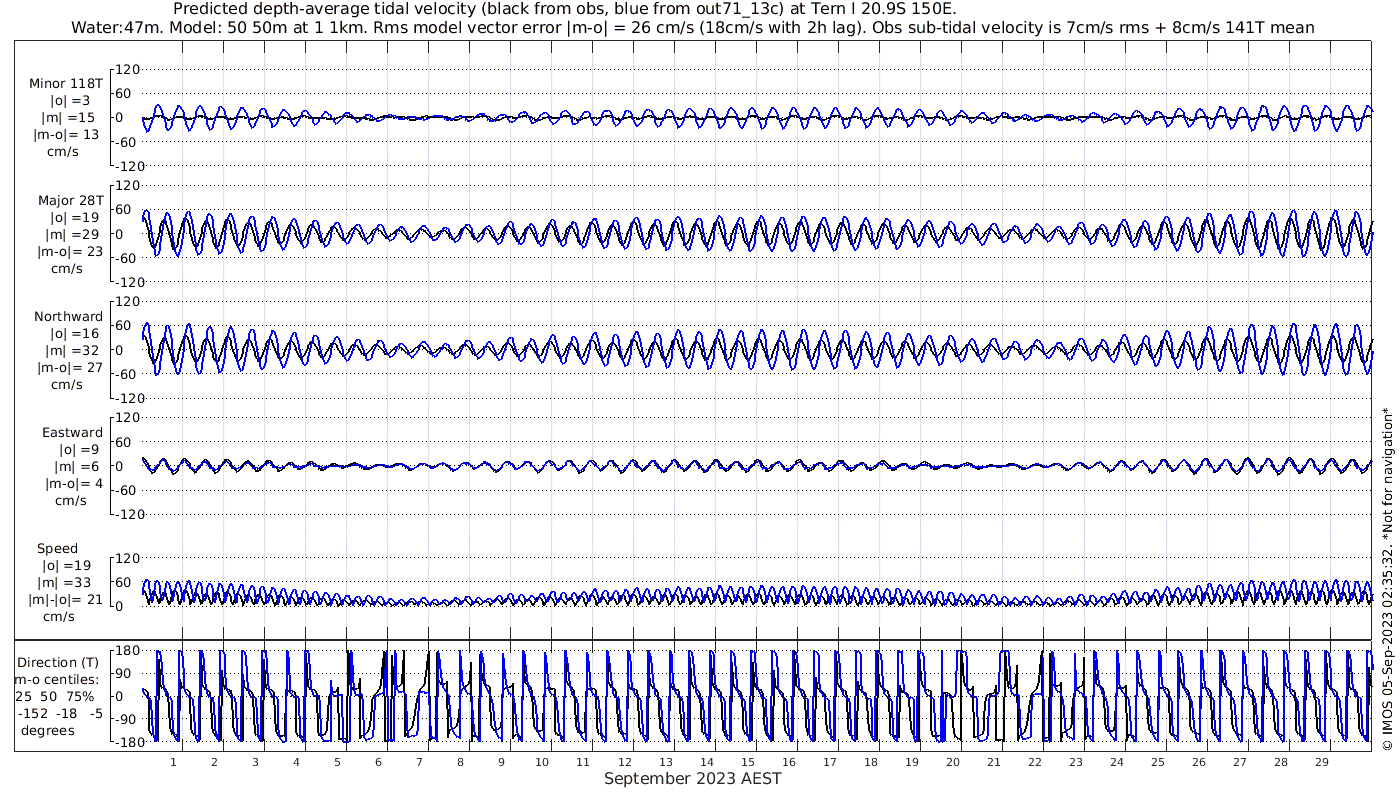
Task: Click the 'Predicted depth-average tidal velocity' title line
Action: click(564, 9)
